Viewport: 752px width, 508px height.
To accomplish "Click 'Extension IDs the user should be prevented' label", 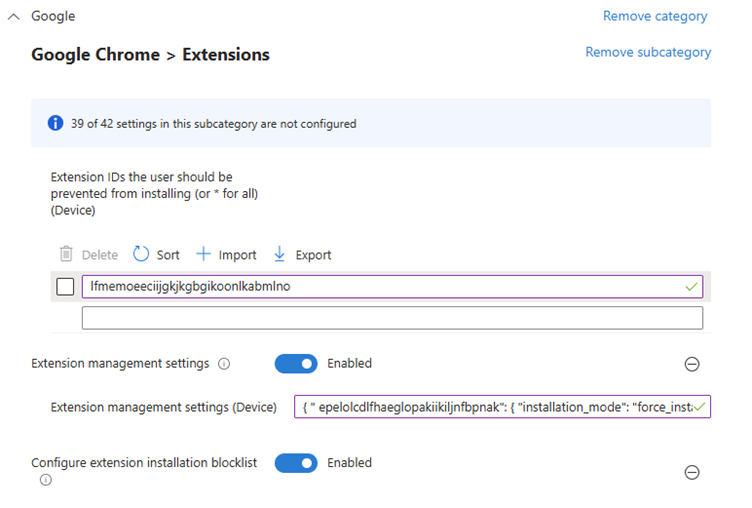I will [154, 194].
